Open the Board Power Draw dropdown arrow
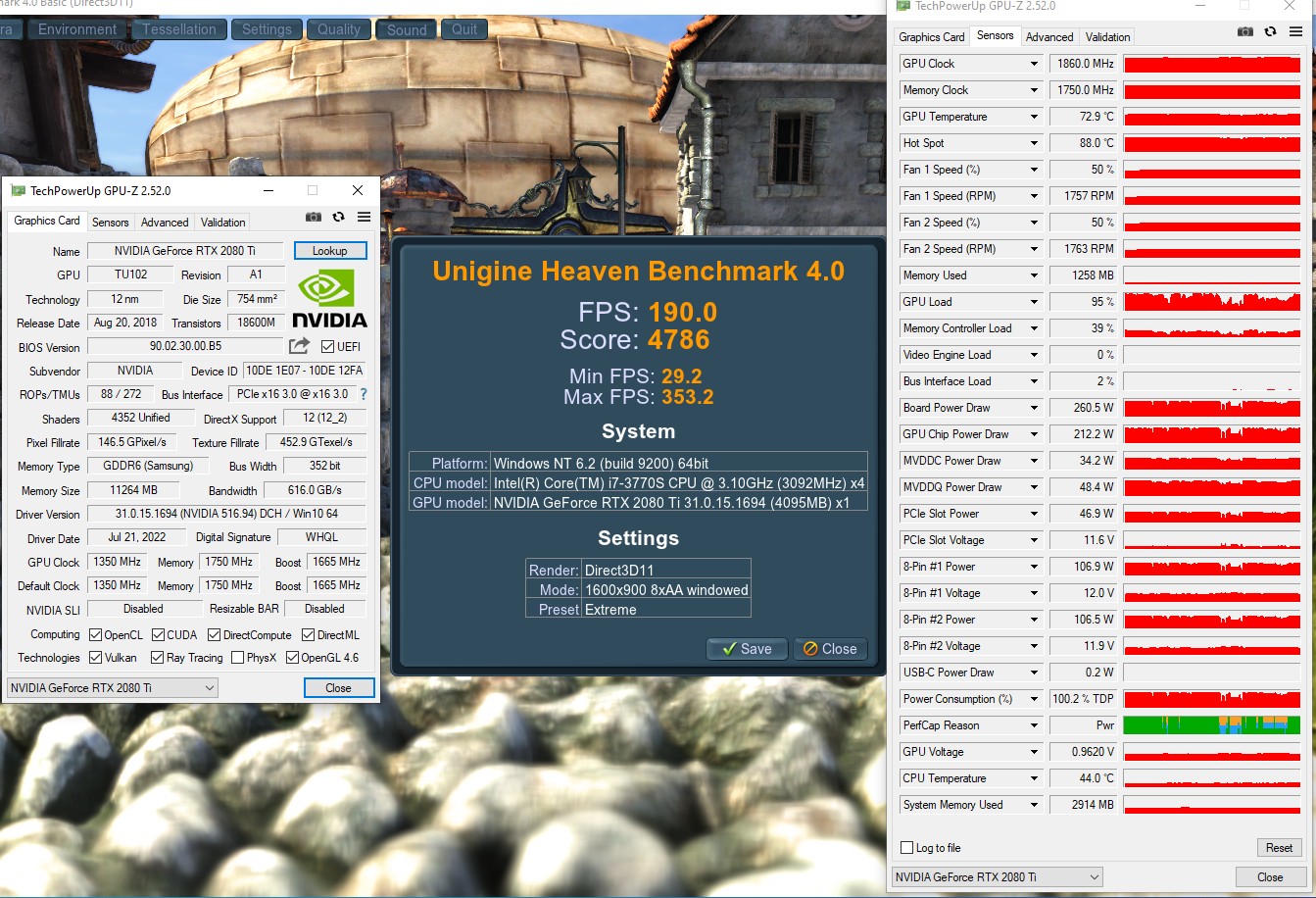This screenshot has width=1316, height=898. pyautogui.click(x=1034, y=408)
